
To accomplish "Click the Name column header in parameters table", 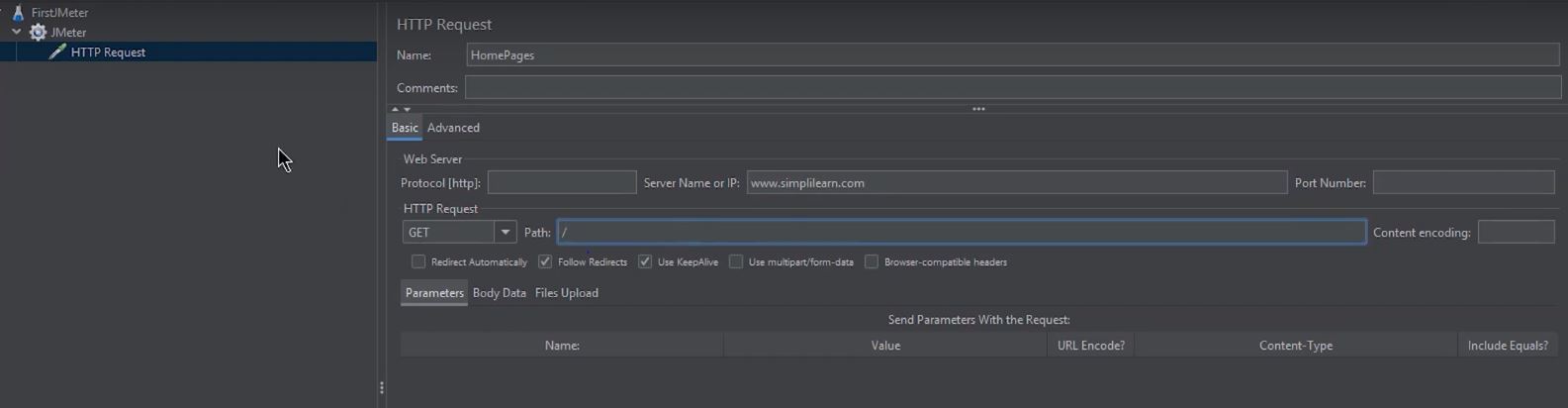I will pyautogui.click(x=562, y=346).
